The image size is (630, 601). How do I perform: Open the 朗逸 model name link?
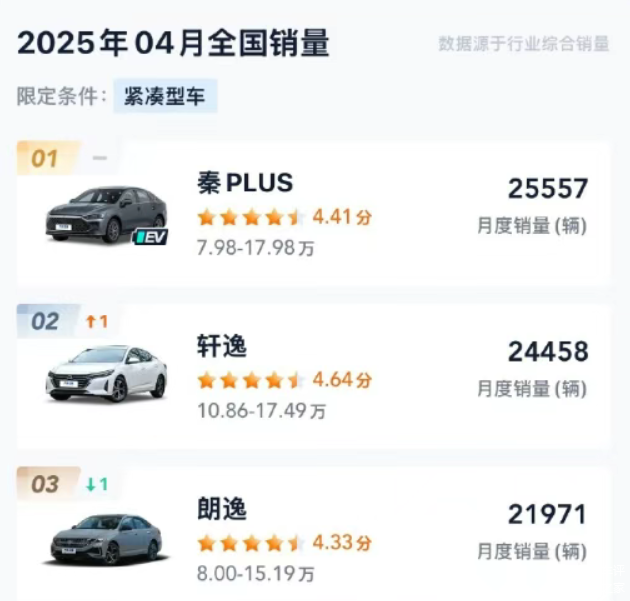(x=222, y=510)
